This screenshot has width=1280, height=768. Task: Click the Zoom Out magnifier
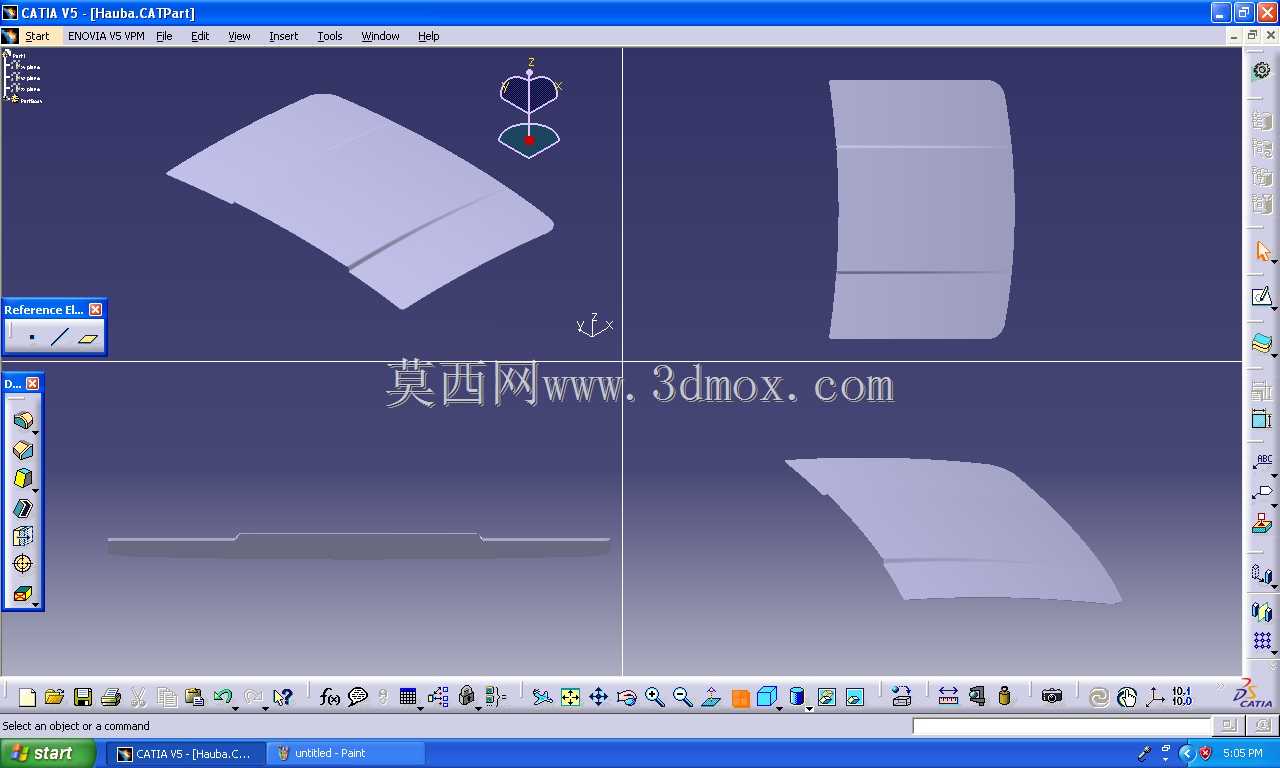pos(683,697)
